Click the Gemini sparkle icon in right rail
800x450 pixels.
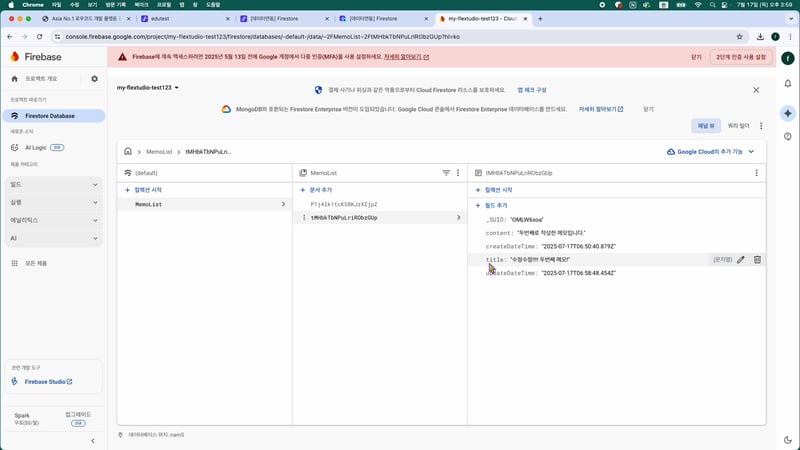pyautogui.click(x=788, y=113)
